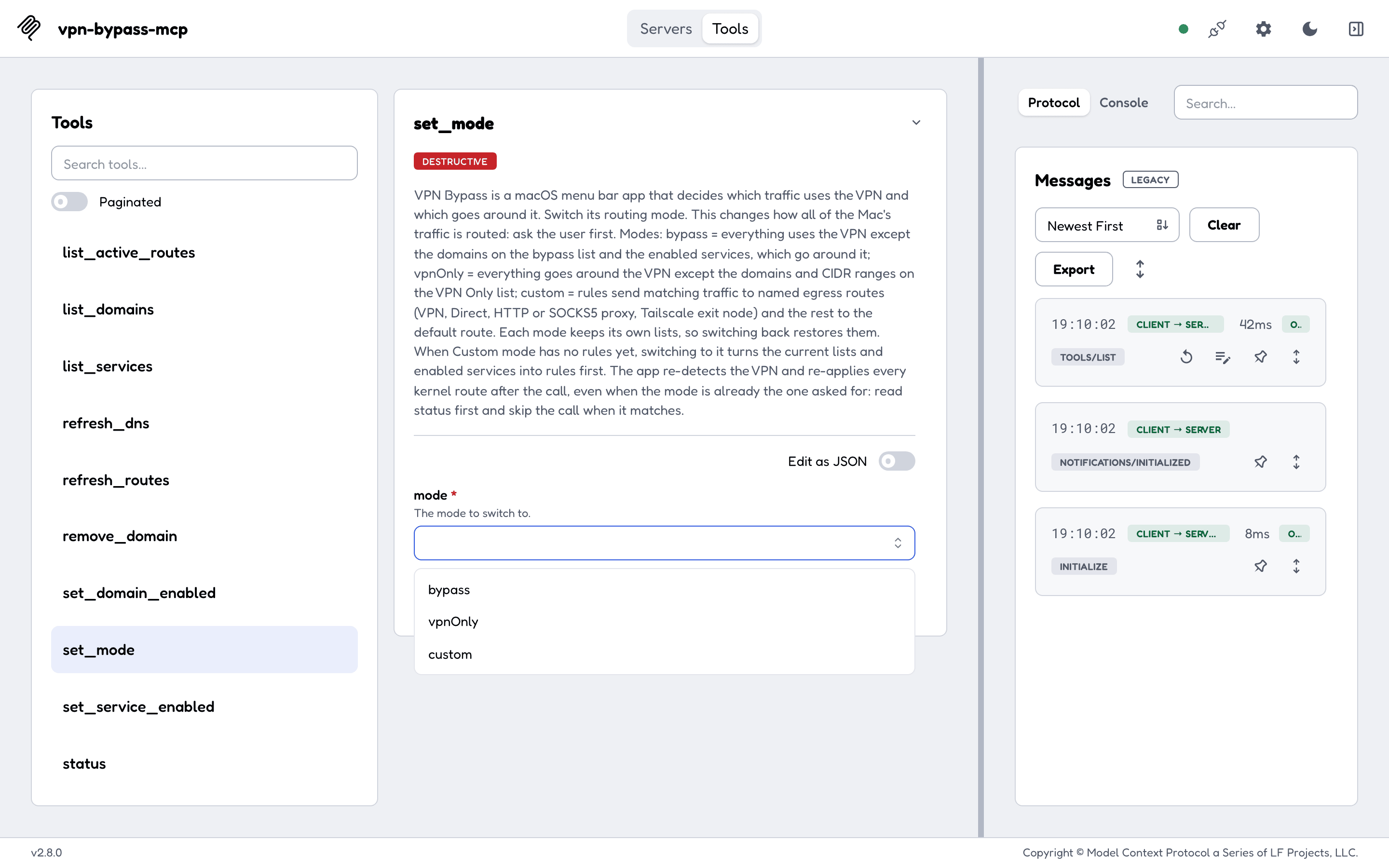Expand the TOOLS/LIST message card
Screen dimensions: 1389x868
[x=1296, y=357]
